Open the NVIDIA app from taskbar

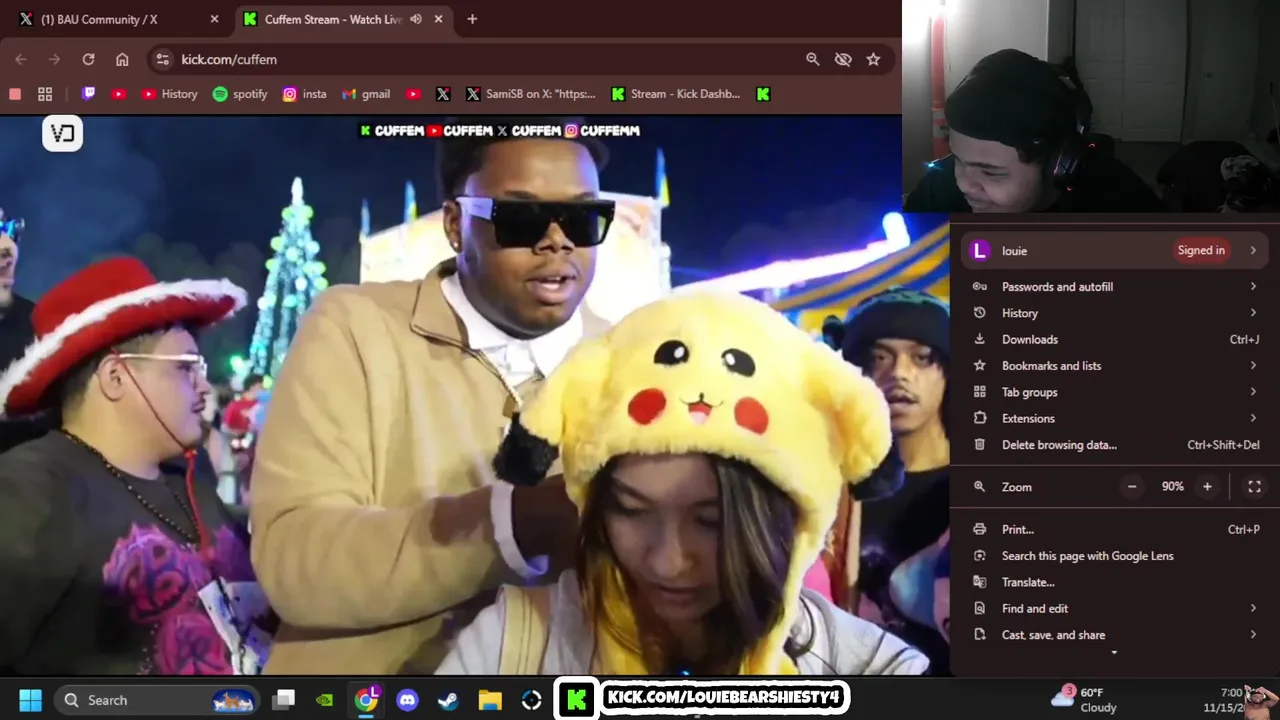[324, 700]
